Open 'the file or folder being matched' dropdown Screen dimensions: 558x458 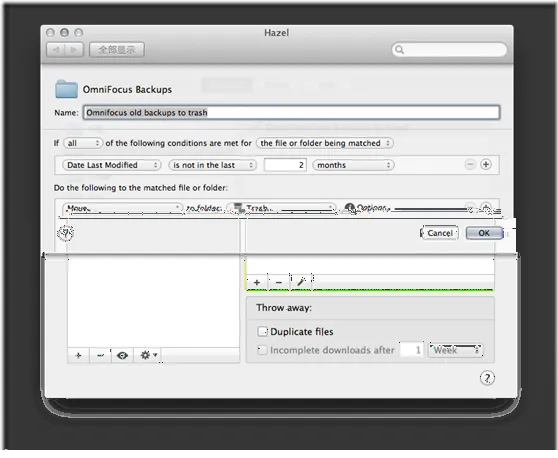tap(325, 143)
